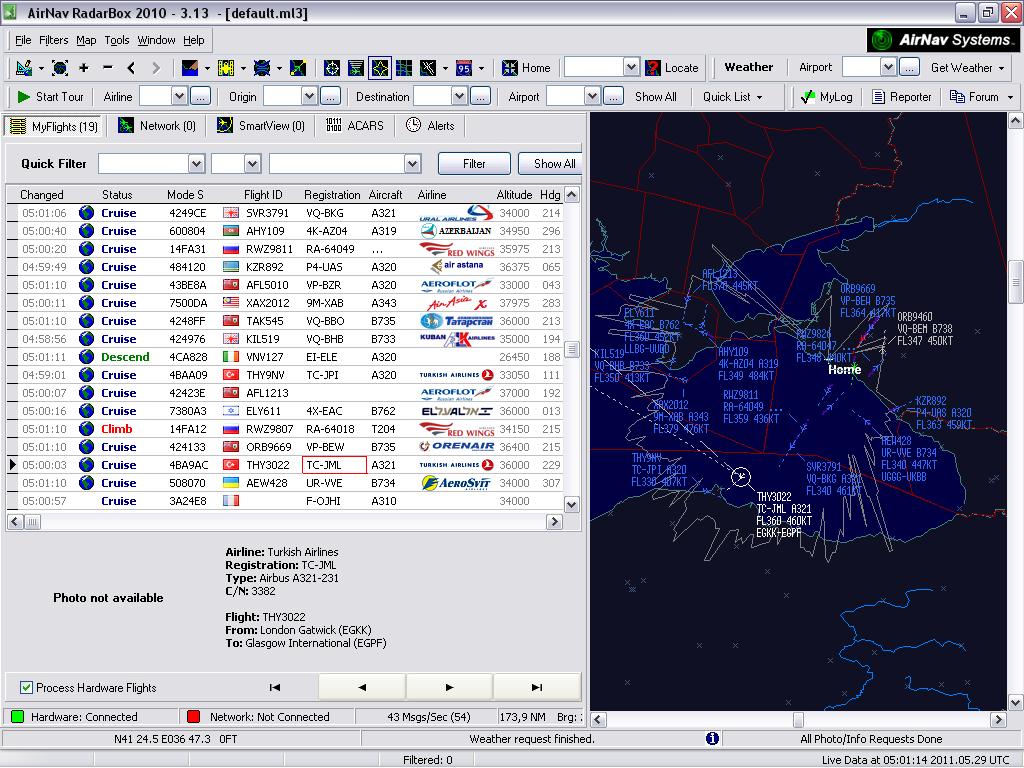The image size is (1024, 768).
Task: Click the Route 95 roads shield icon
Action: 464,68
